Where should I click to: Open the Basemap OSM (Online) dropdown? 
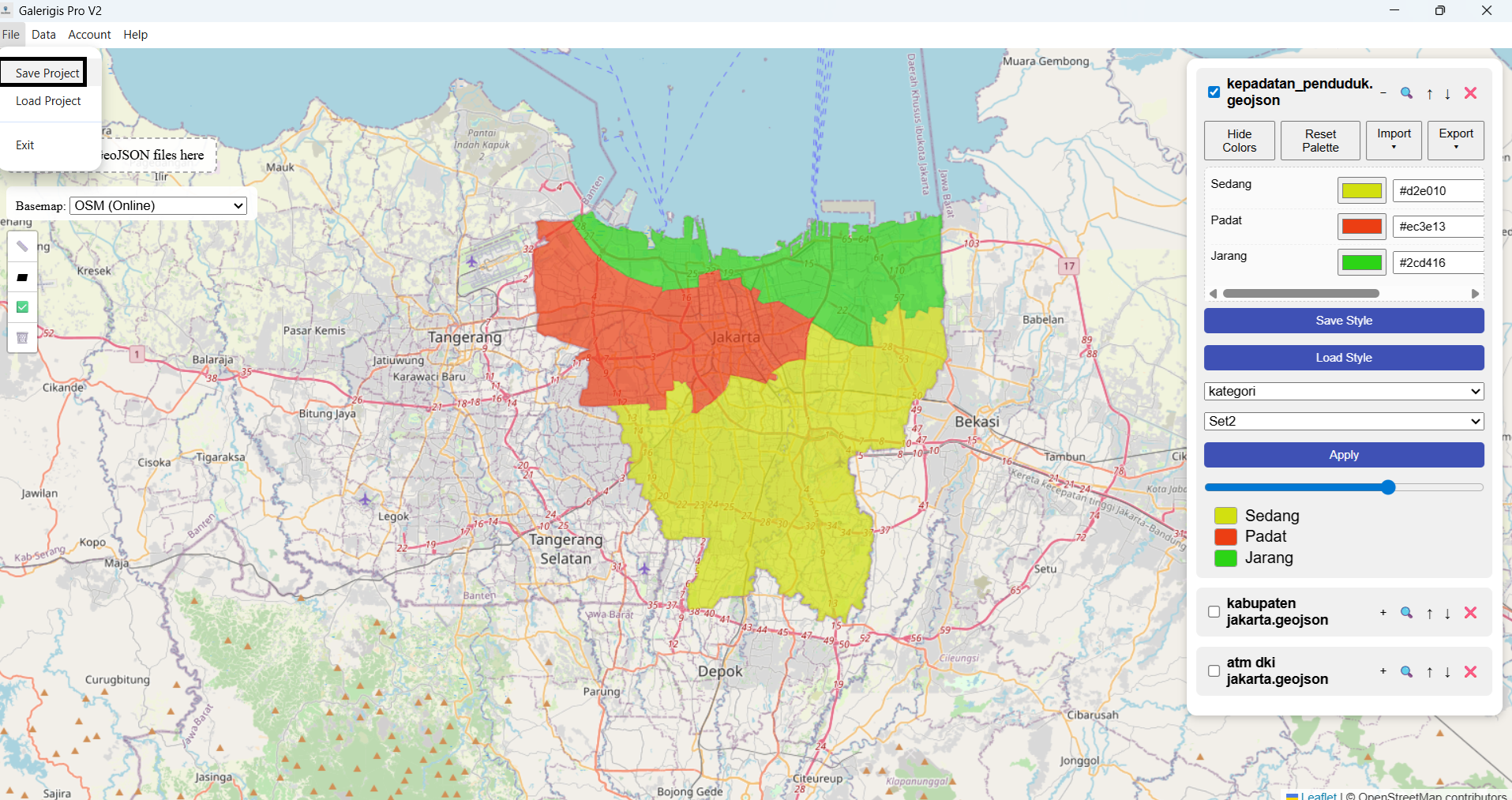(158, 206)
